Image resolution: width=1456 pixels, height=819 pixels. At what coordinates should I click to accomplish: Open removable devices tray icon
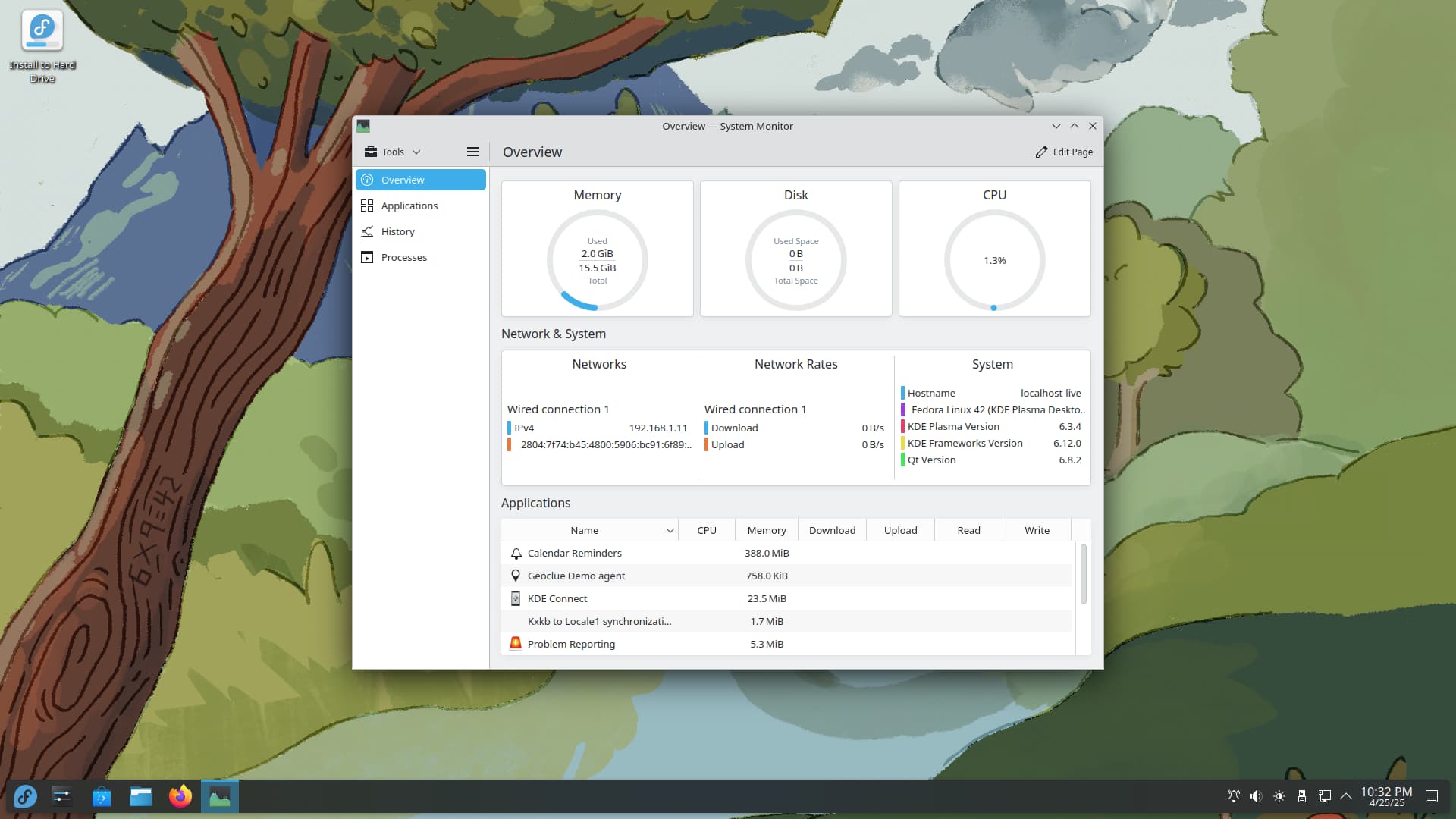pos(1302,796)
